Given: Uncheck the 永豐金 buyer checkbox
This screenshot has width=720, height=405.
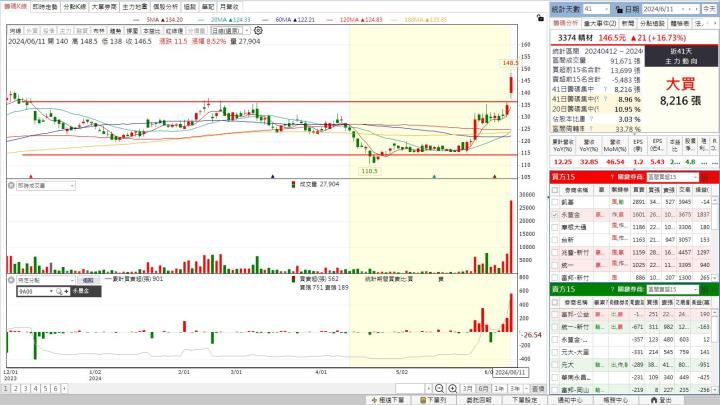Looking at the screenshot, I should [555, 214].
